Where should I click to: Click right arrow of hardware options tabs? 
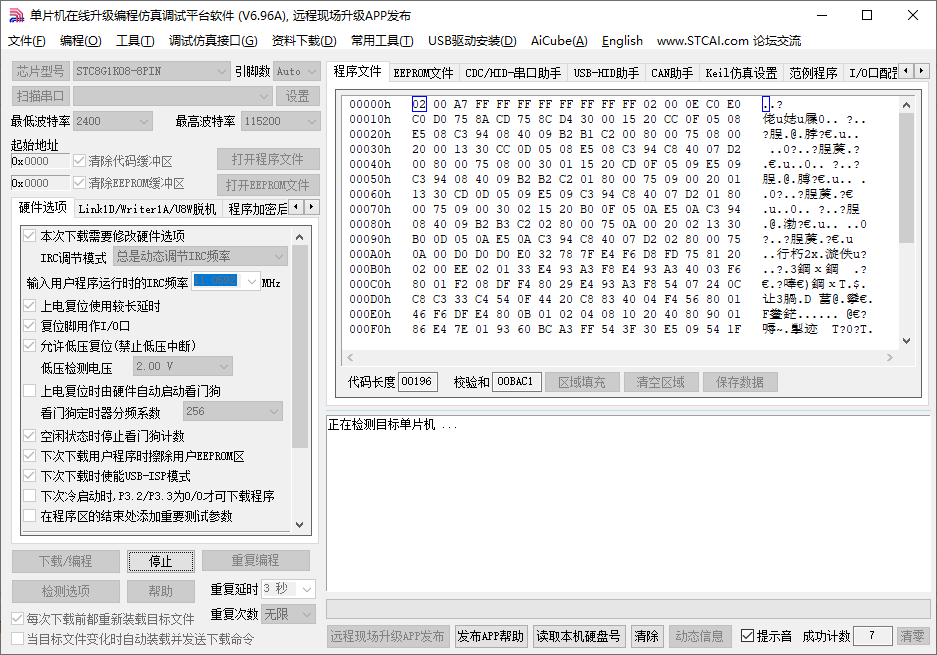point(312,207)
